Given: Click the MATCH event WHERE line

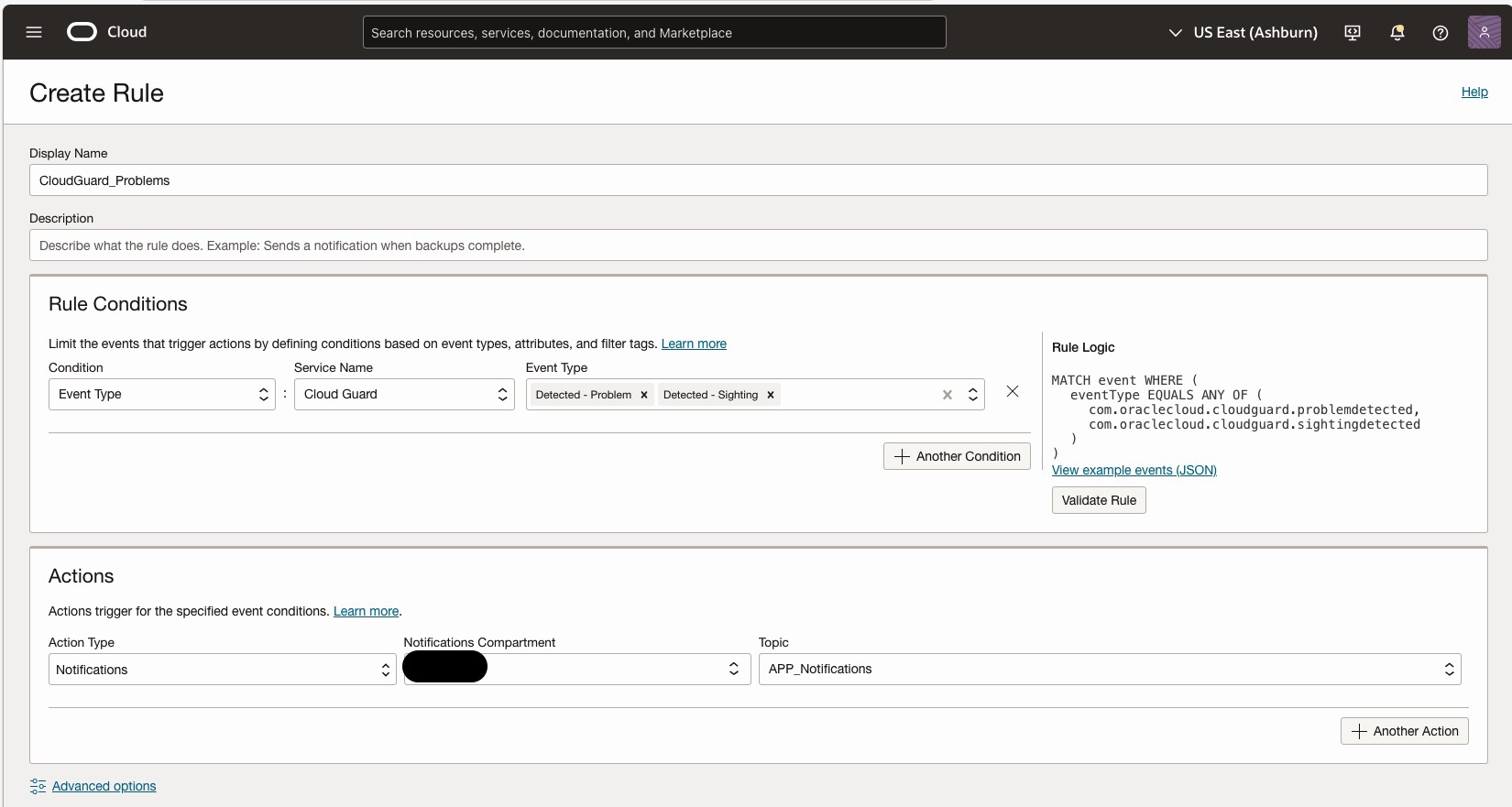Looking at the screenshot, I should click(1124, 380).
